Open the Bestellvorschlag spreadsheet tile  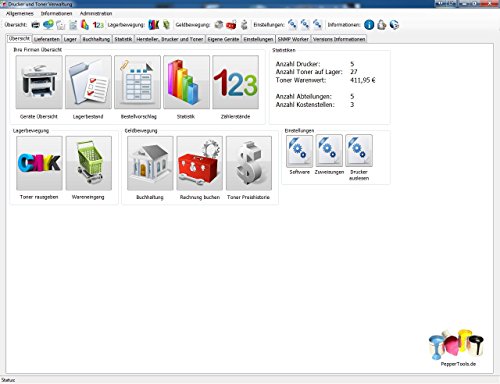point(137,82)
